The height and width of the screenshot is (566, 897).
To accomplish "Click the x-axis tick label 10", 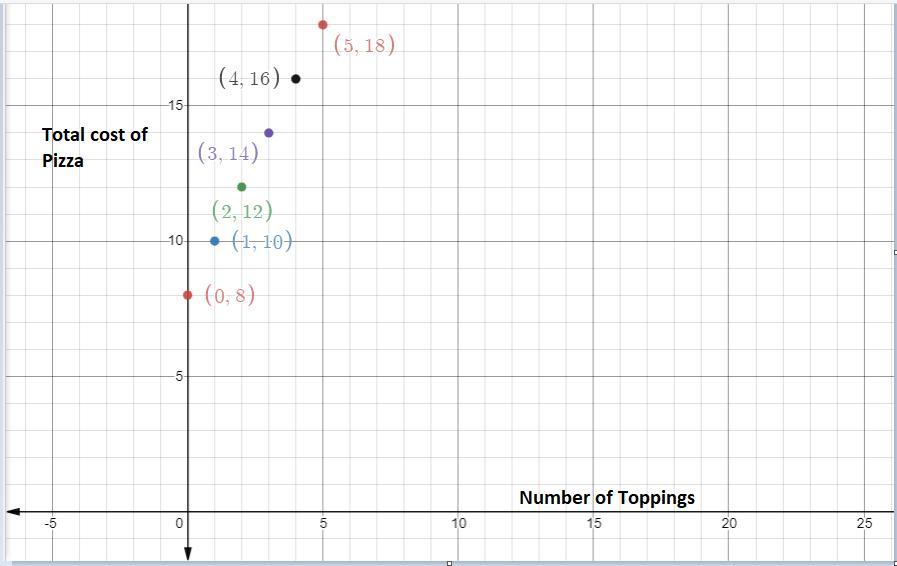I will coord(459,523).
